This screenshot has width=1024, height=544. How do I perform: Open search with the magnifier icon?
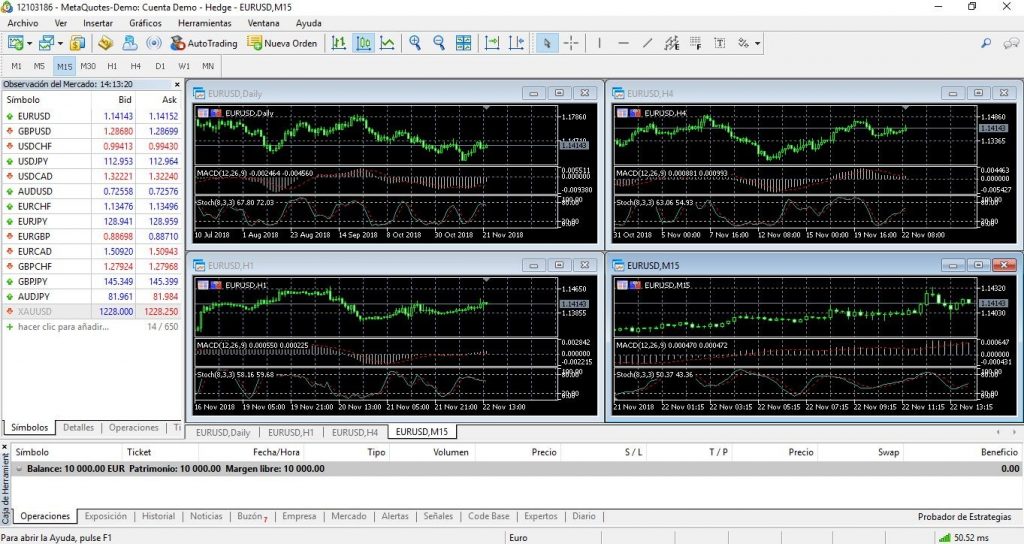pos(986,43)
